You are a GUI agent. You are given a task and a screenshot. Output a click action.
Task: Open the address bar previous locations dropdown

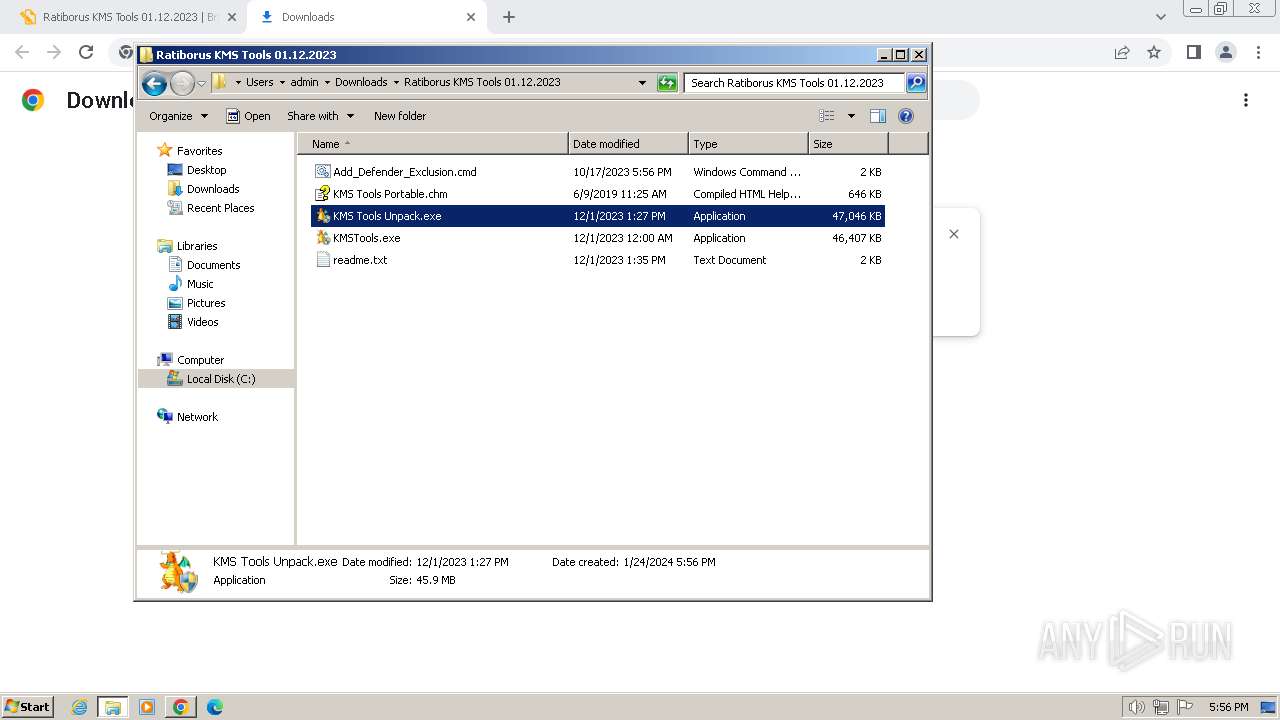click(x=642, y=83)
